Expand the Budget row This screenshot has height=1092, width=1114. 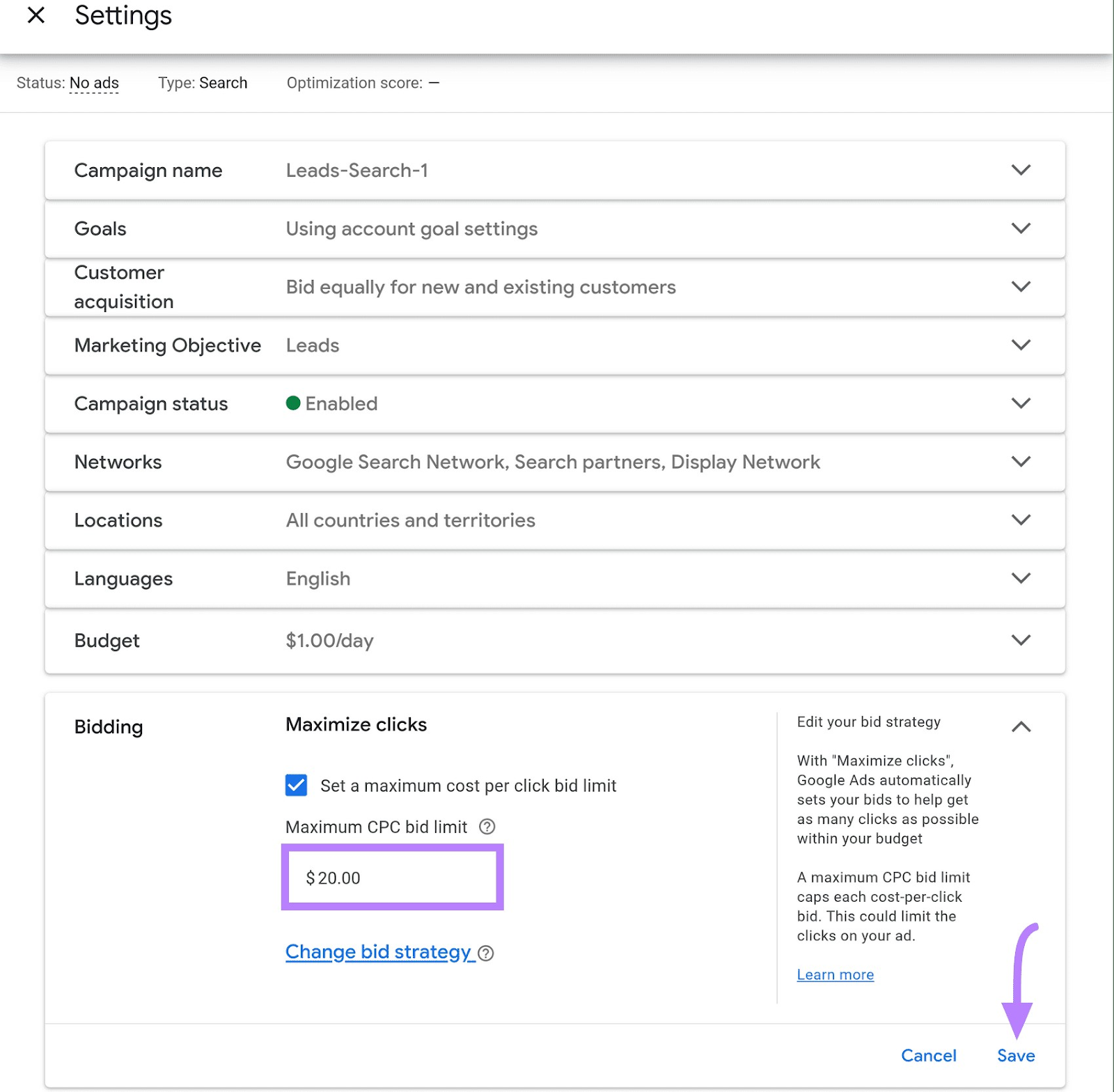click(1020, 640)
